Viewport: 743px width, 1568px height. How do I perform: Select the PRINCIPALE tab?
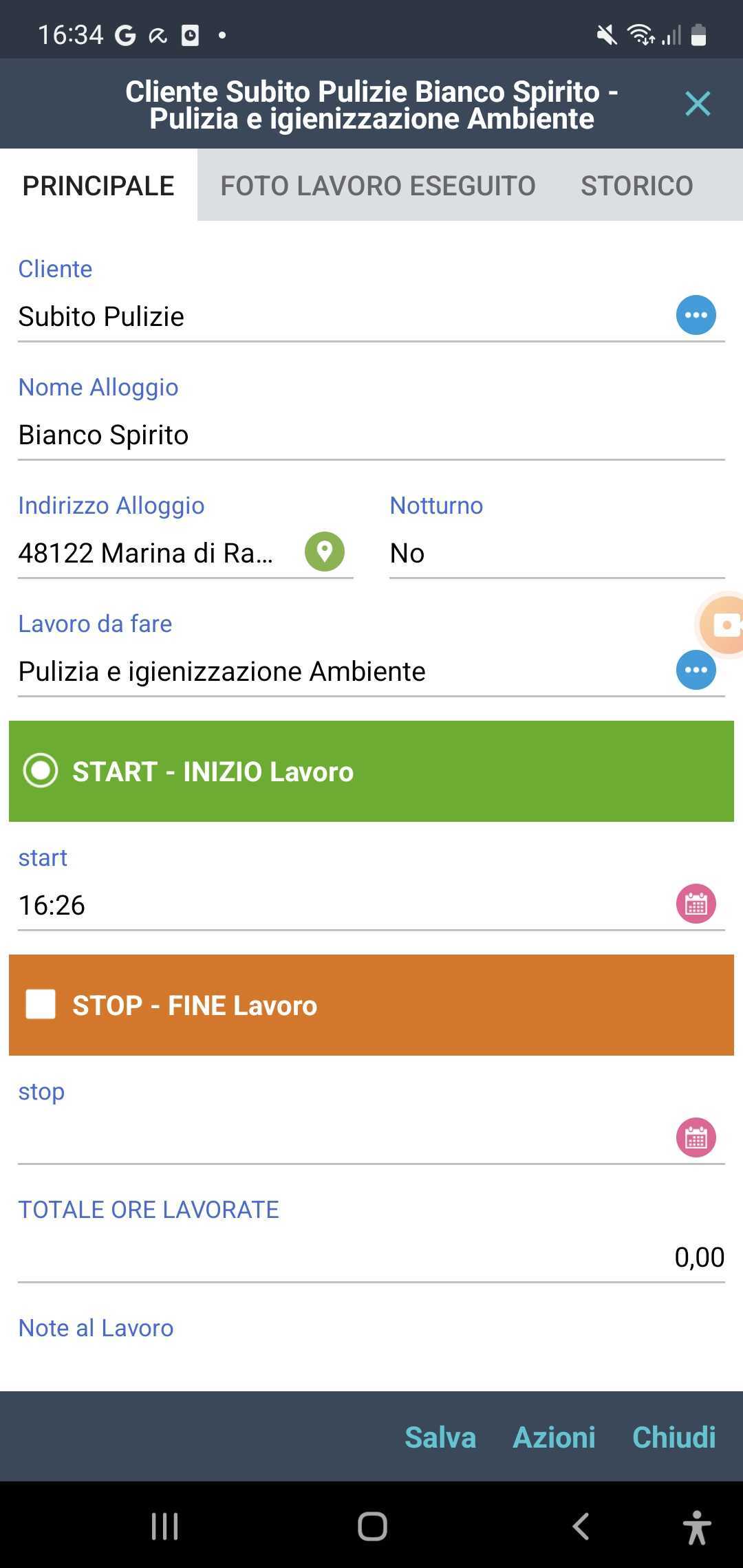(x=98, y=186)
